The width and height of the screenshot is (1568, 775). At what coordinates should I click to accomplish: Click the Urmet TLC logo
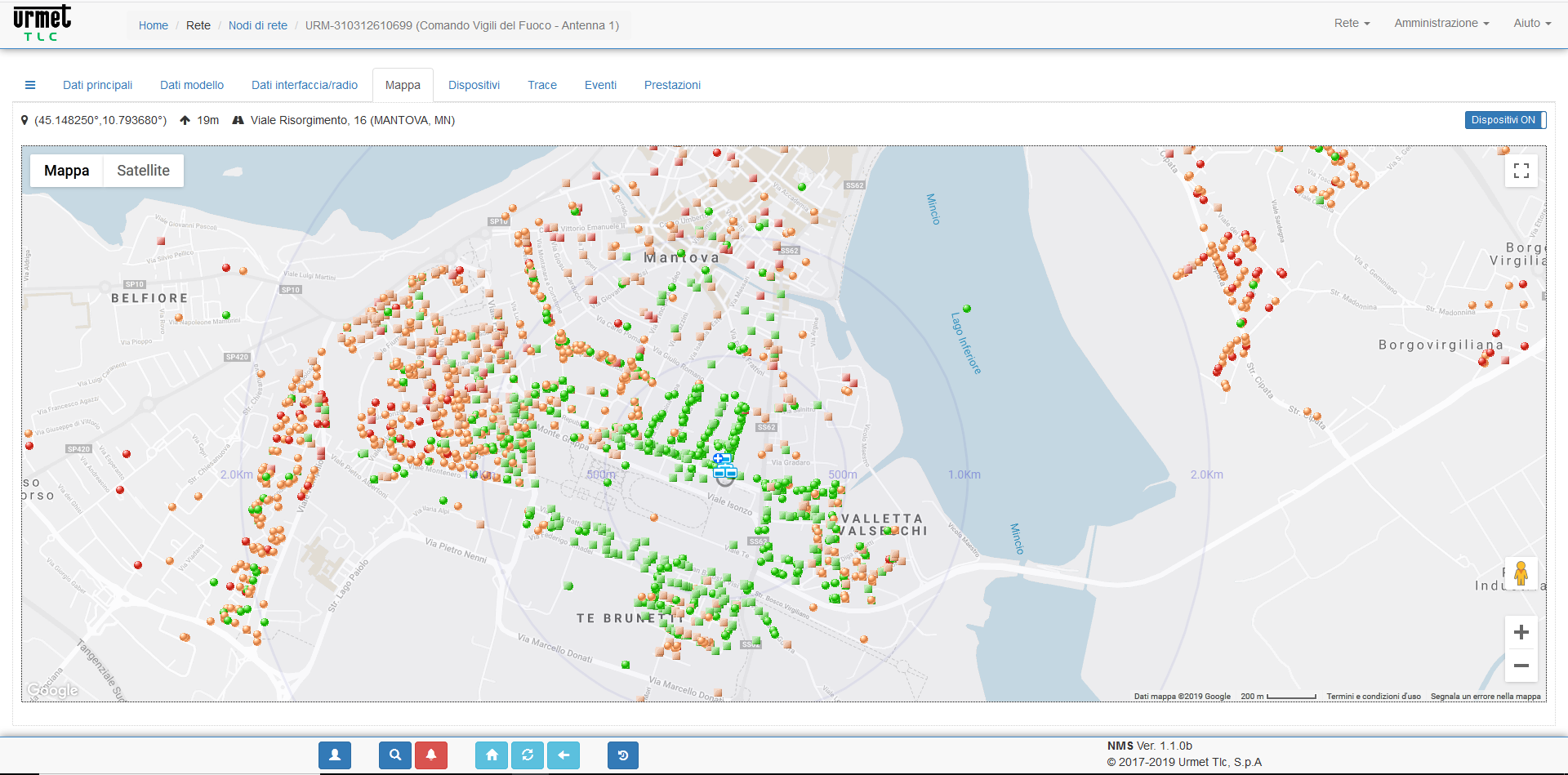pos(42,23)
